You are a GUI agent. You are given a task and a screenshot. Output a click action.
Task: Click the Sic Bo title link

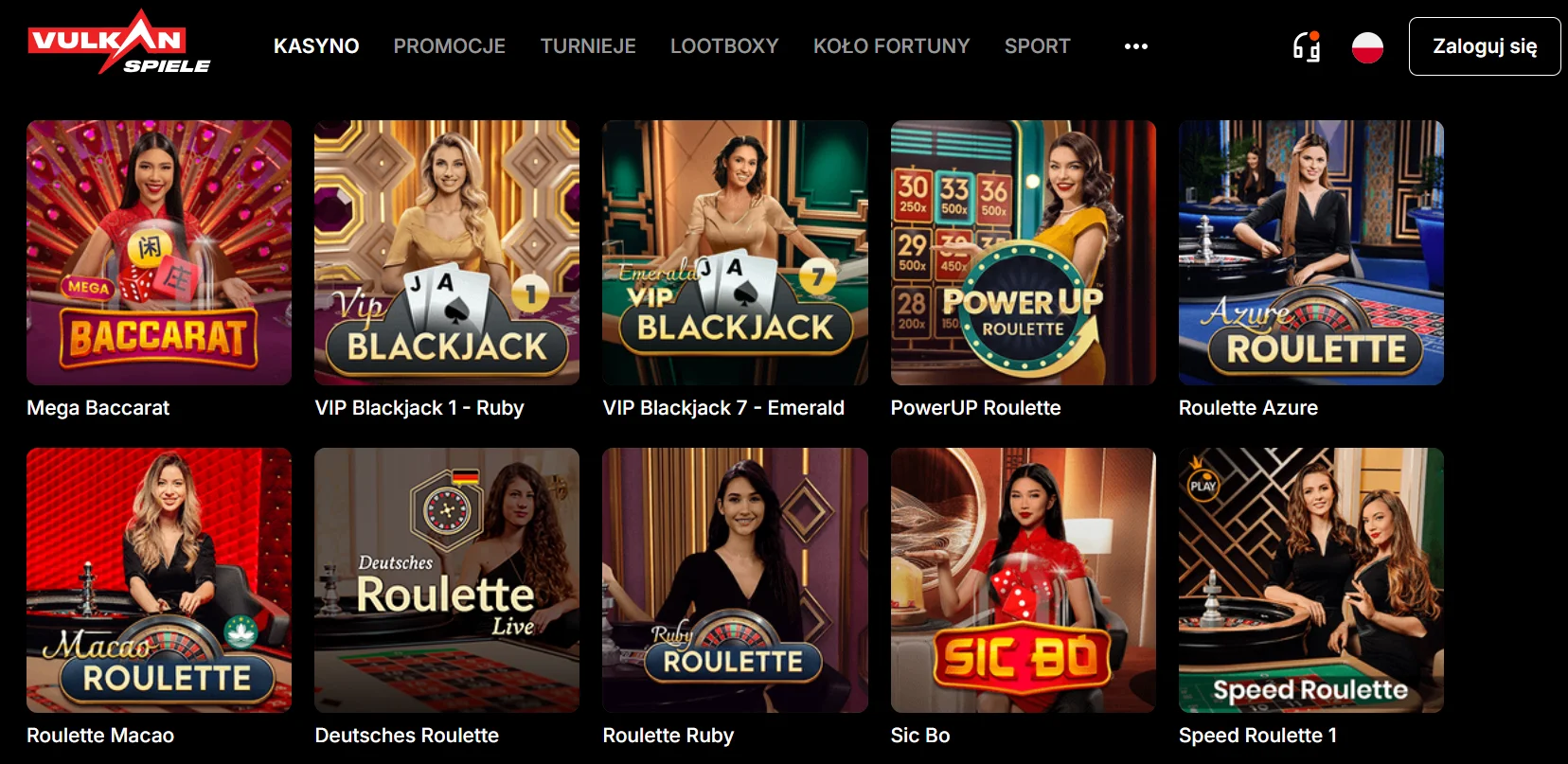coord(920,736)
